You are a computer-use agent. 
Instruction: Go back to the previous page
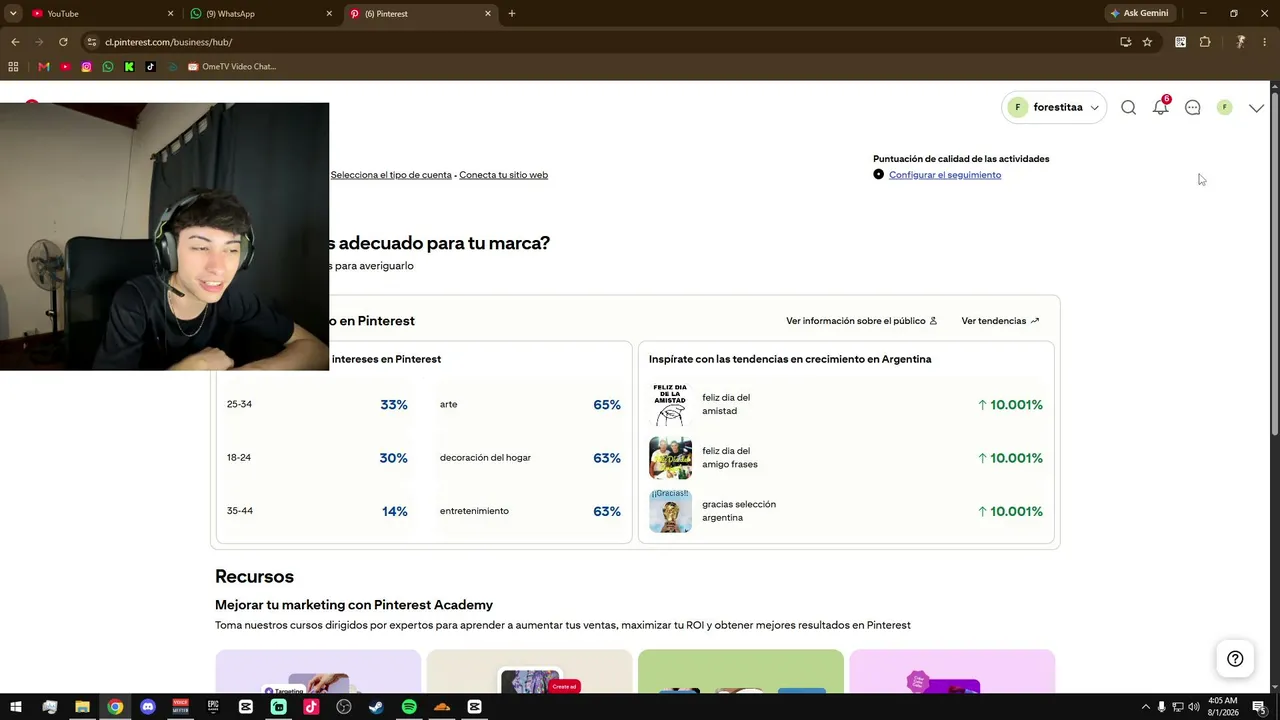(15, 42)
